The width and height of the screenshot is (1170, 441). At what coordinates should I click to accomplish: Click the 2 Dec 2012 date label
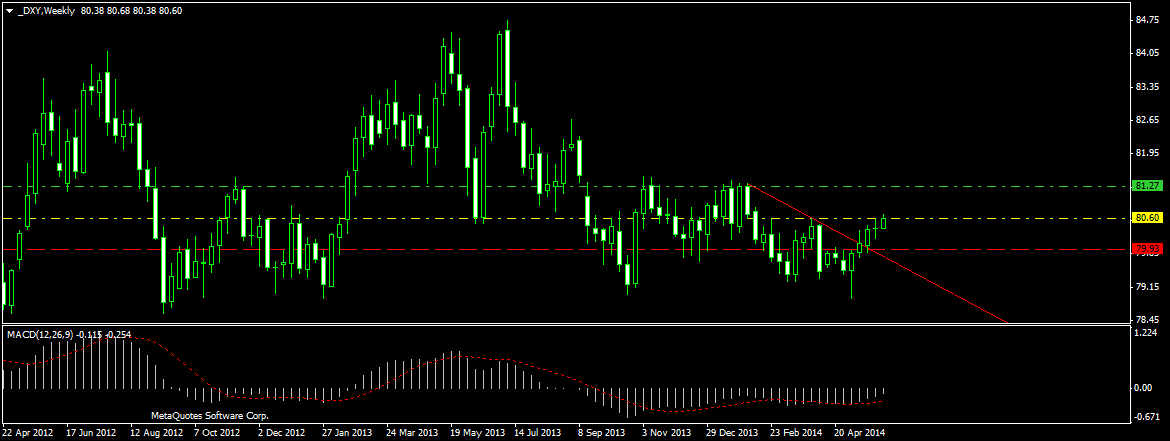(x=281, y=432)
